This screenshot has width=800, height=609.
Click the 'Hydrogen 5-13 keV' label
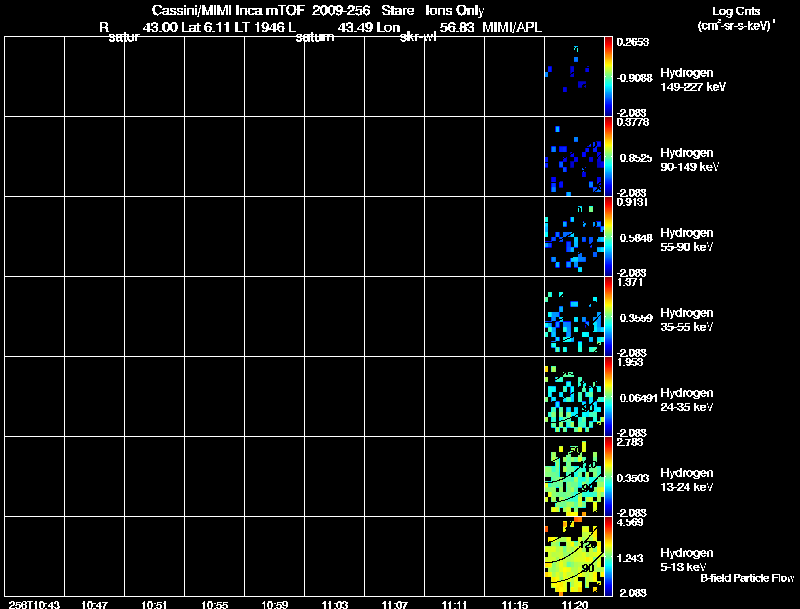pos(687,560)
